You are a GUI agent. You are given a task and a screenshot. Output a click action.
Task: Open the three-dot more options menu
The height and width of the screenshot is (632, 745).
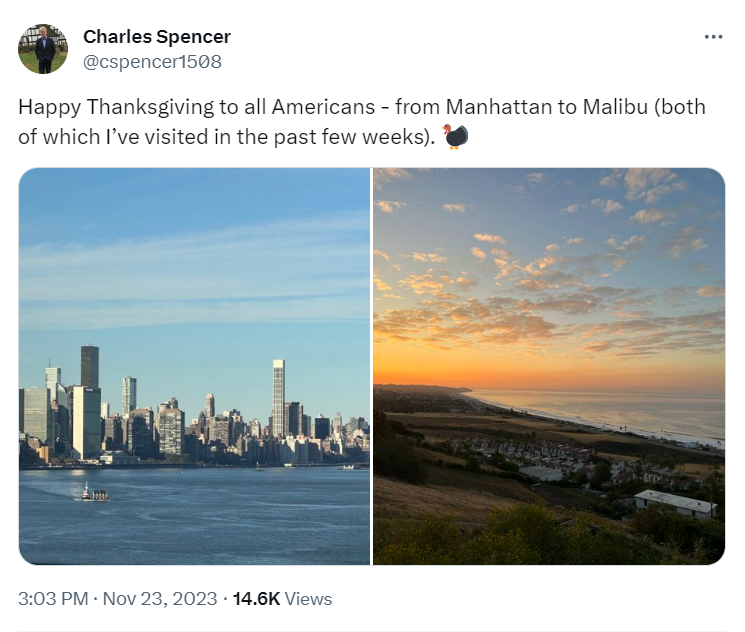tap(713, 37)
